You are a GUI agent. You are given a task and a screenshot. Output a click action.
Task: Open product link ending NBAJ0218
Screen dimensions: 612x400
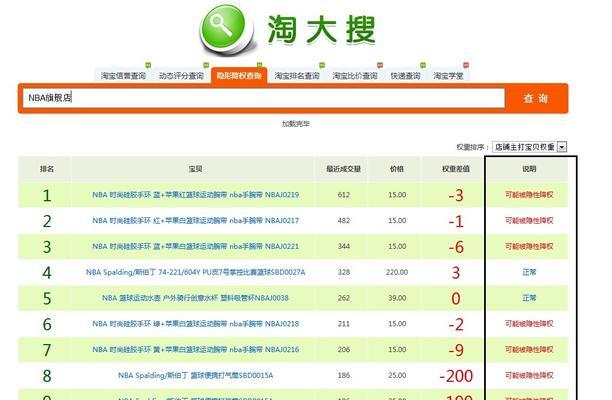point(196,324)
